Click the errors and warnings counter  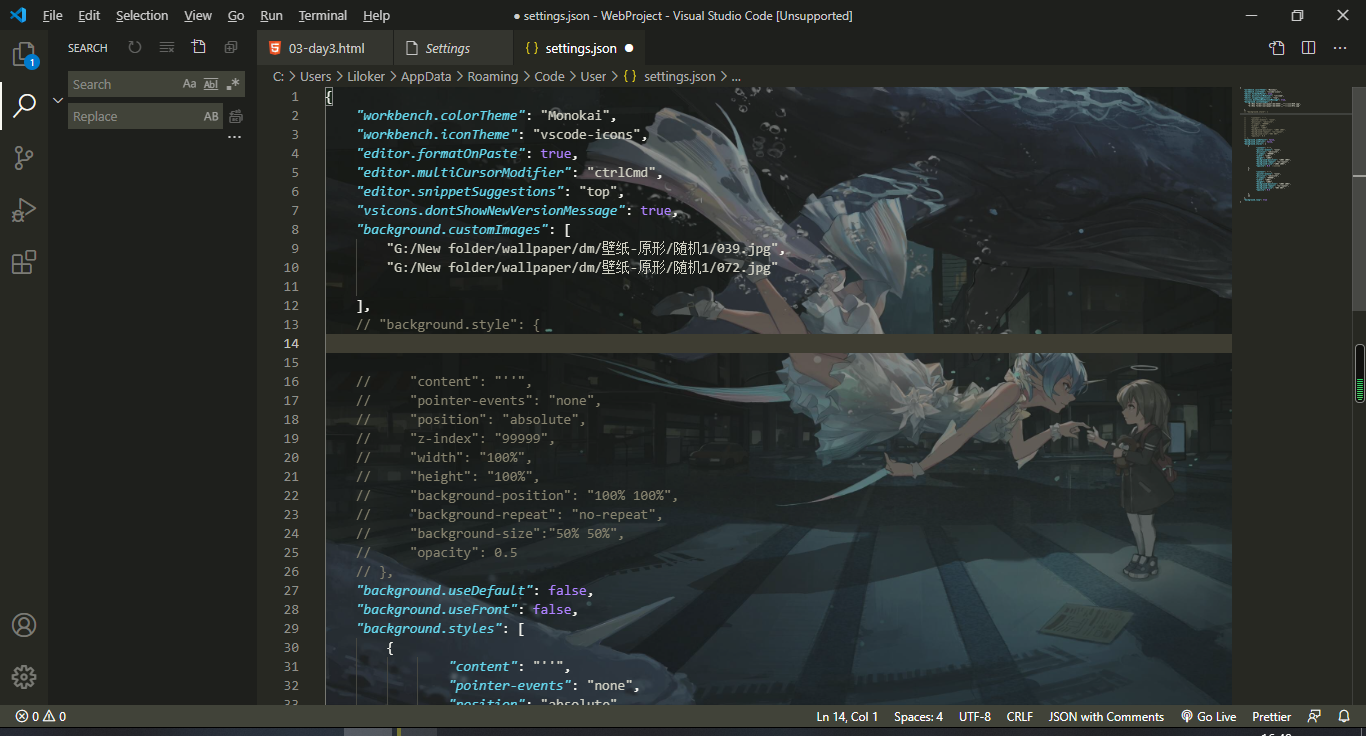click(40, 716)
